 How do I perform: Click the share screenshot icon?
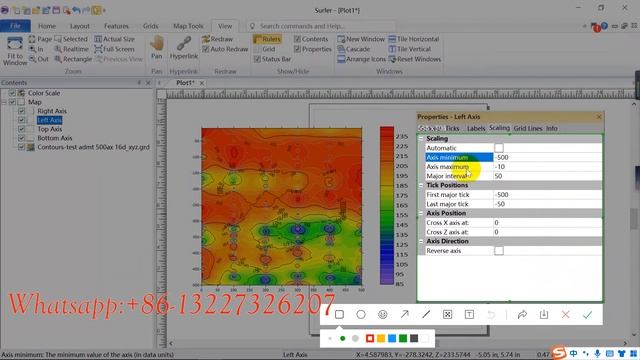click(x=522, y=314)
